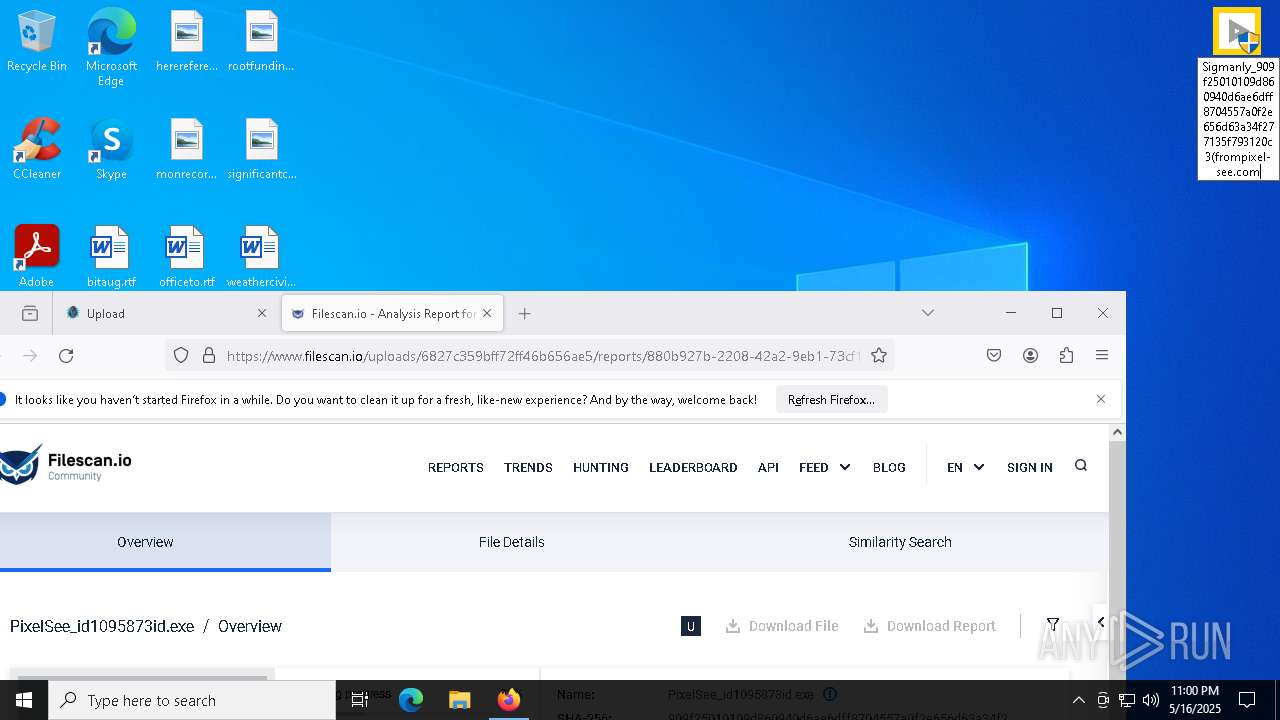Close the Upload tab
This screenshot has height=720, width=1280.
tap(262, 313)
